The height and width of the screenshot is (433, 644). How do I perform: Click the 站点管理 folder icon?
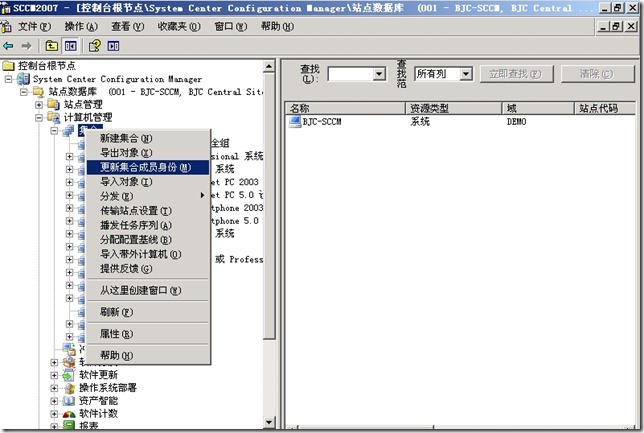[54, 104]
